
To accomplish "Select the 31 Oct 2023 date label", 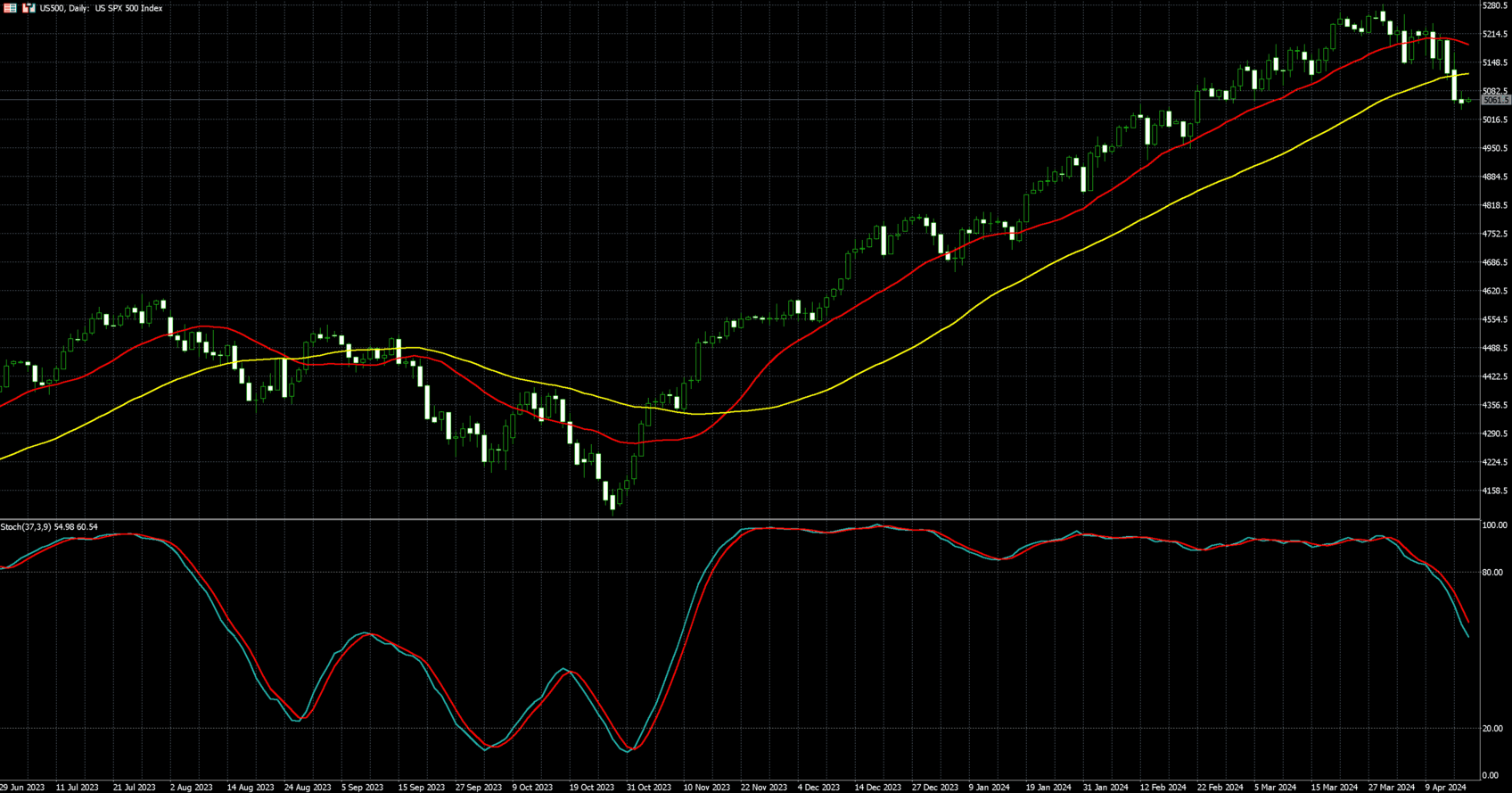I will (x=648, y=787).
